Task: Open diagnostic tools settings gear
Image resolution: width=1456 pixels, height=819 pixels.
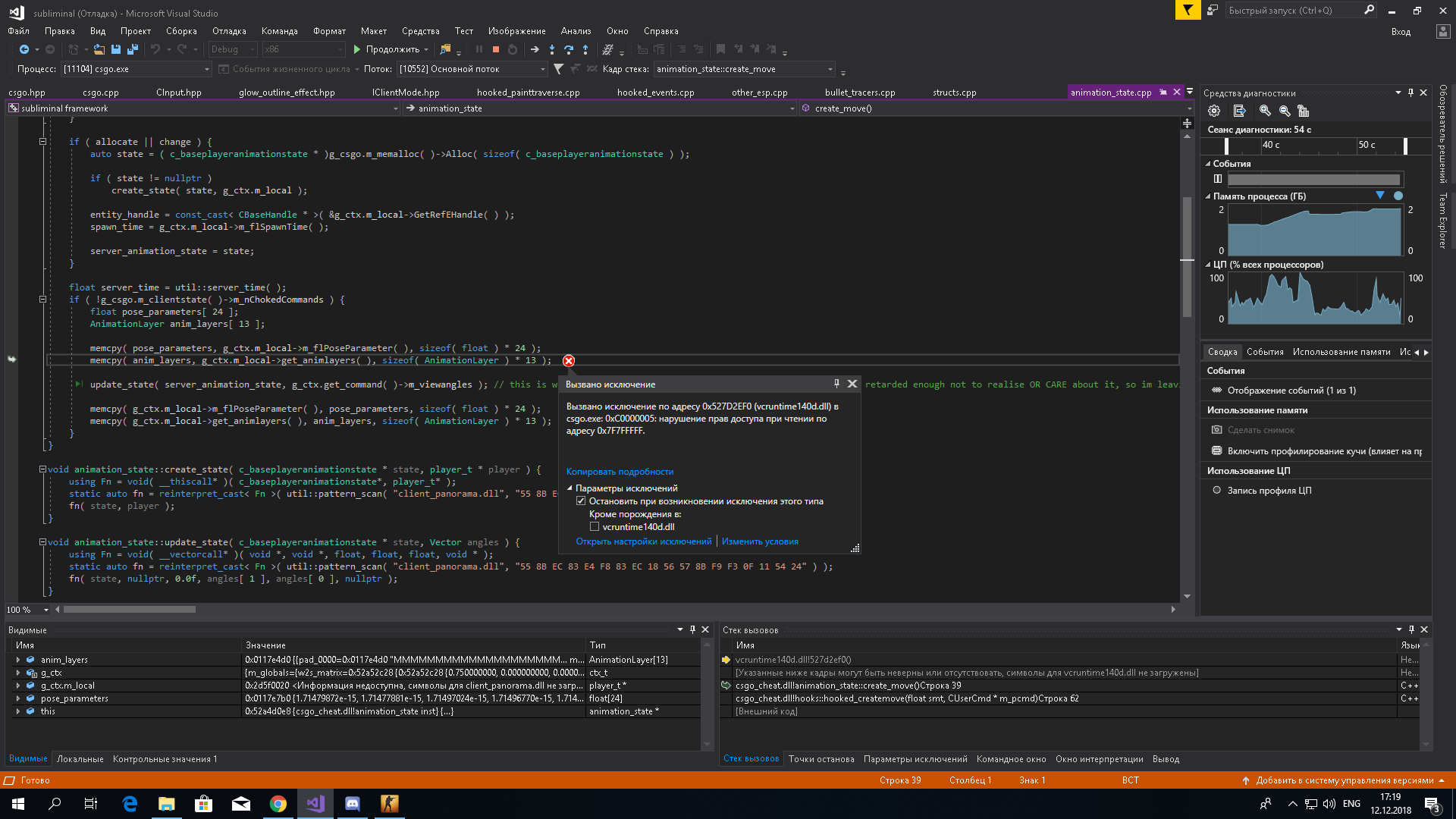Action: [1214, 111]
